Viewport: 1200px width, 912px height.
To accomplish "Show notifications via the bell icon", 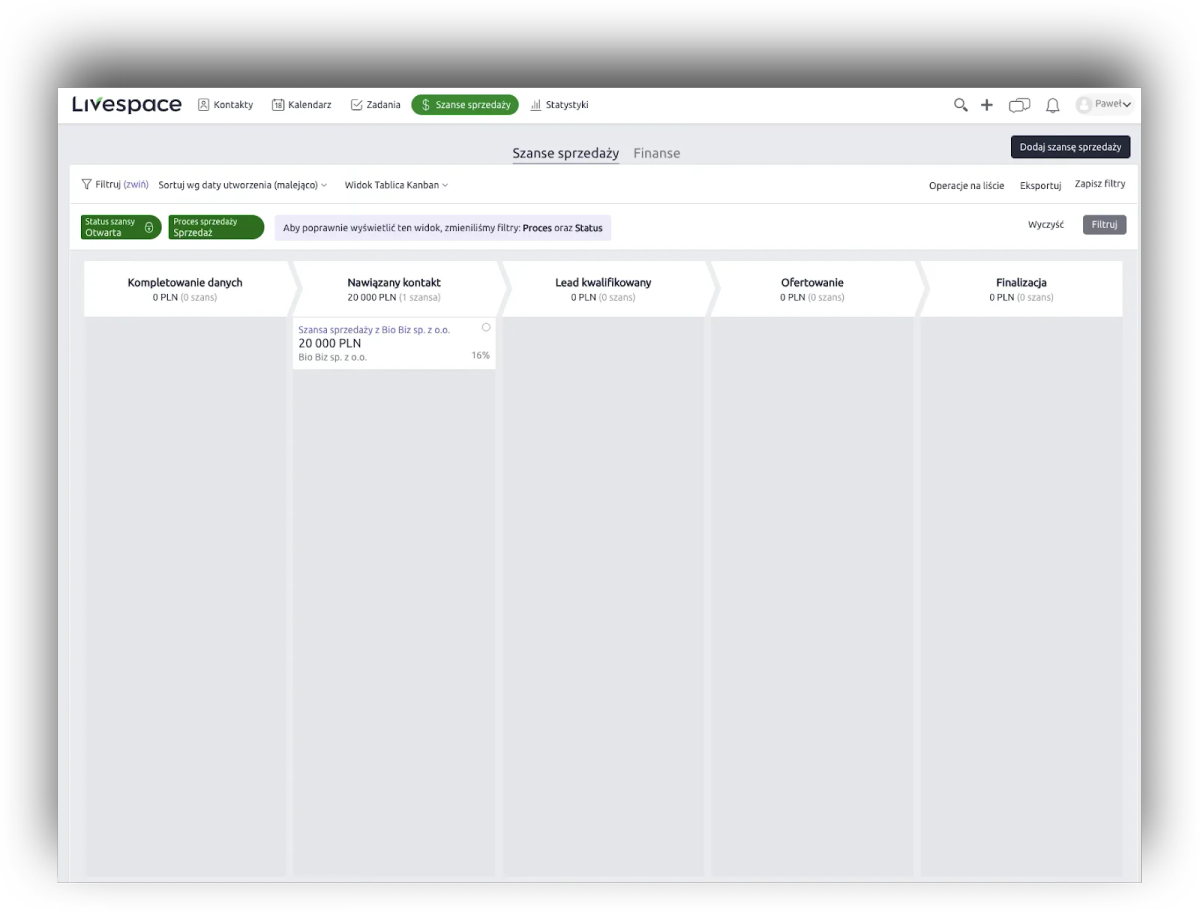I will click(1053, 105).
